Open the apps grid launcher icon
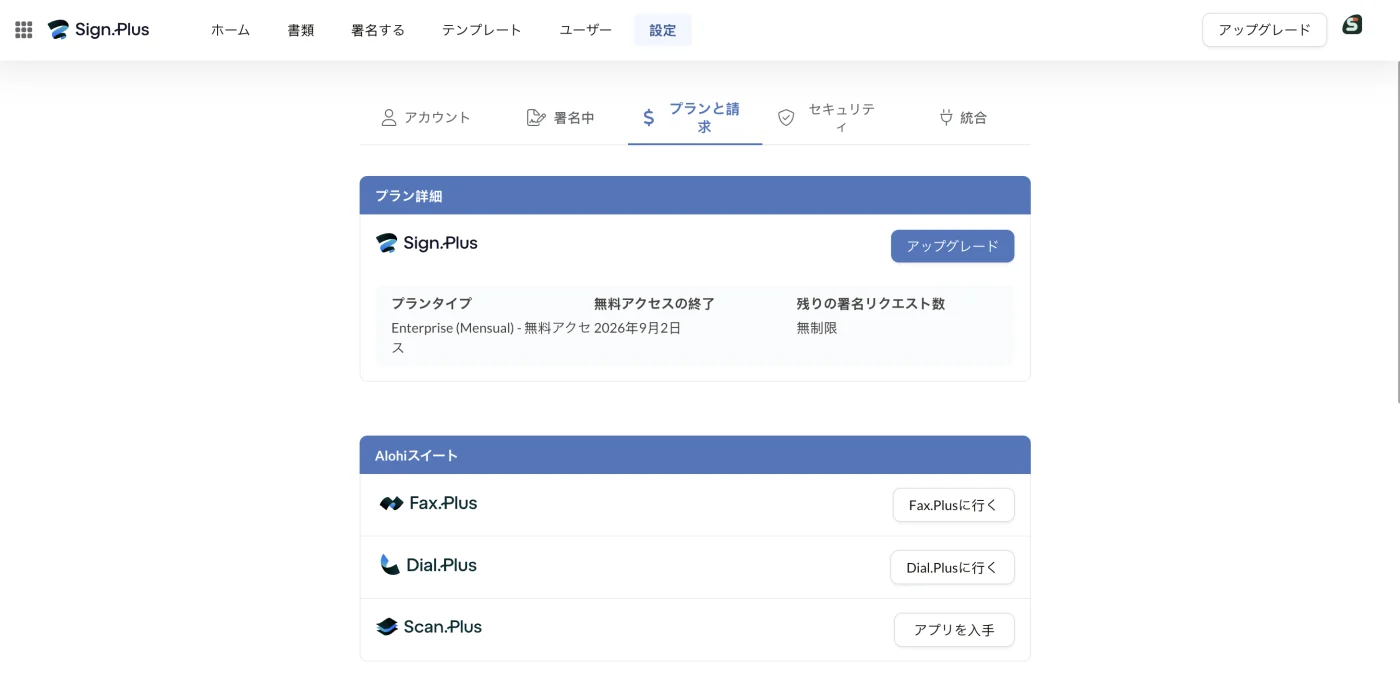 coord(24,30)
